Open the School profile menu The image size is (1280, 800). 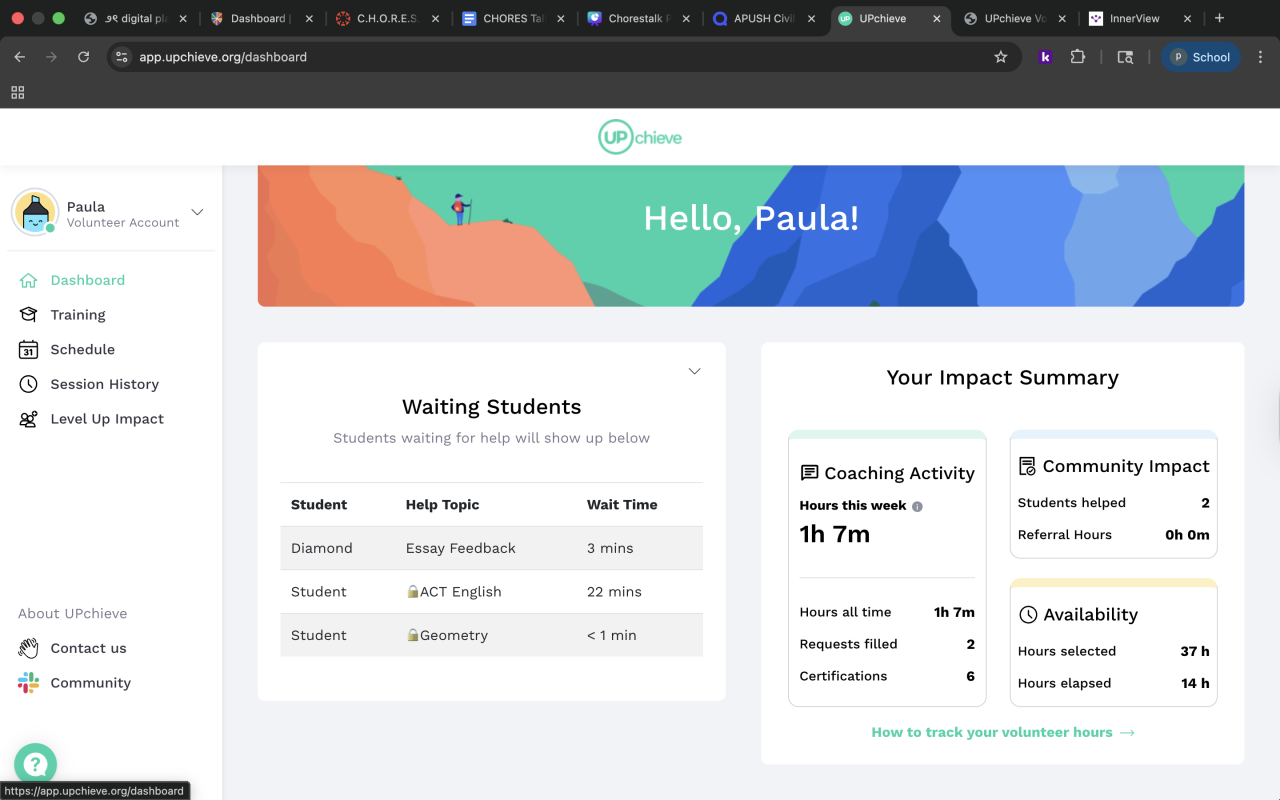[1200, 57]
